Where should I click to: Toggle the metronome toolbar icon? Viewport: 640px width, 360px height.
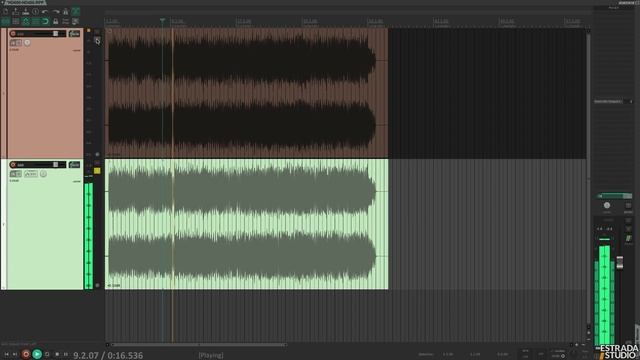point(65,11)
